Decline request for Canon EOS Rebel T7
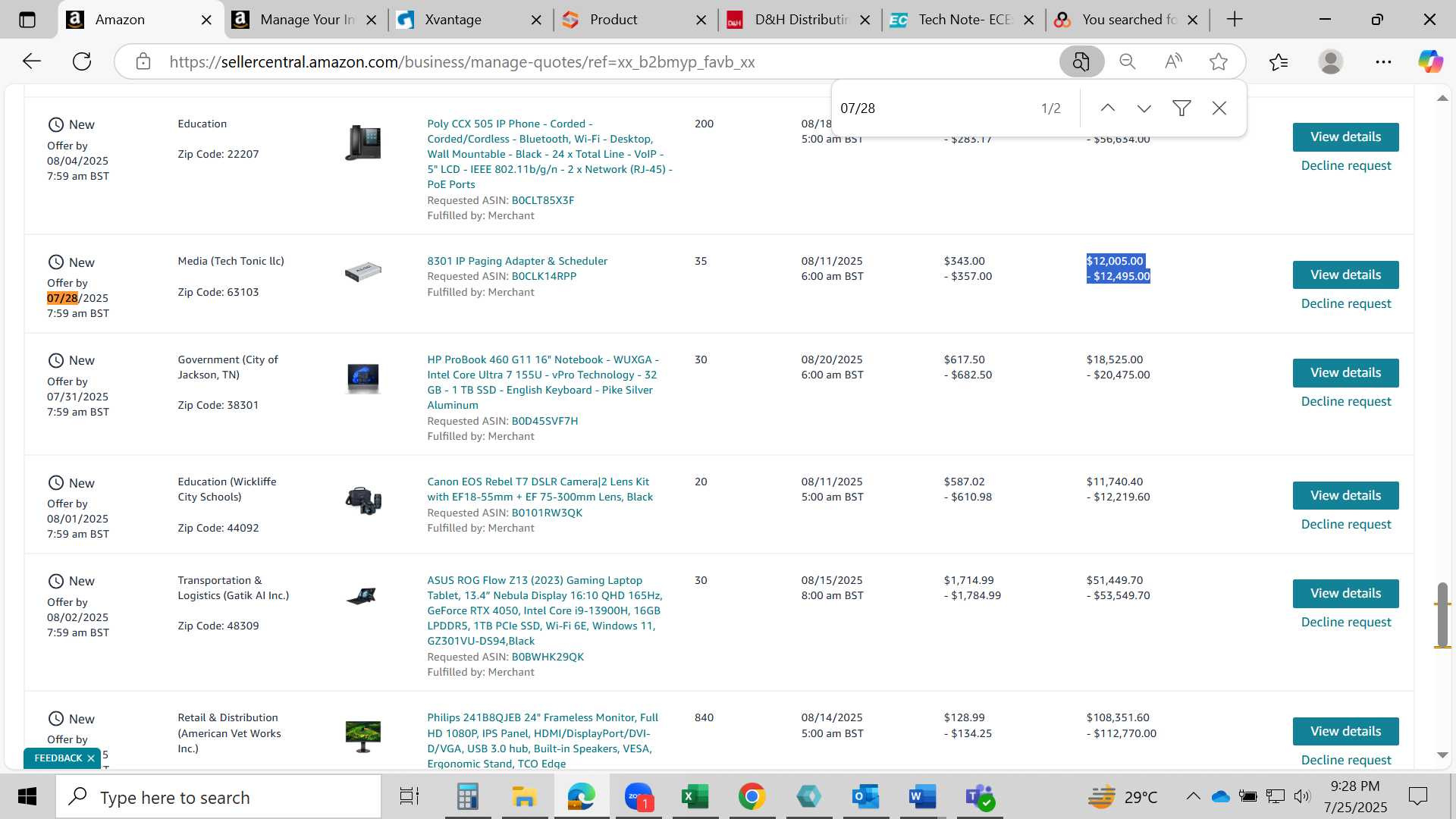Image resolution: width=1456 pixels, height=819 pixels. pos(1346,524)
